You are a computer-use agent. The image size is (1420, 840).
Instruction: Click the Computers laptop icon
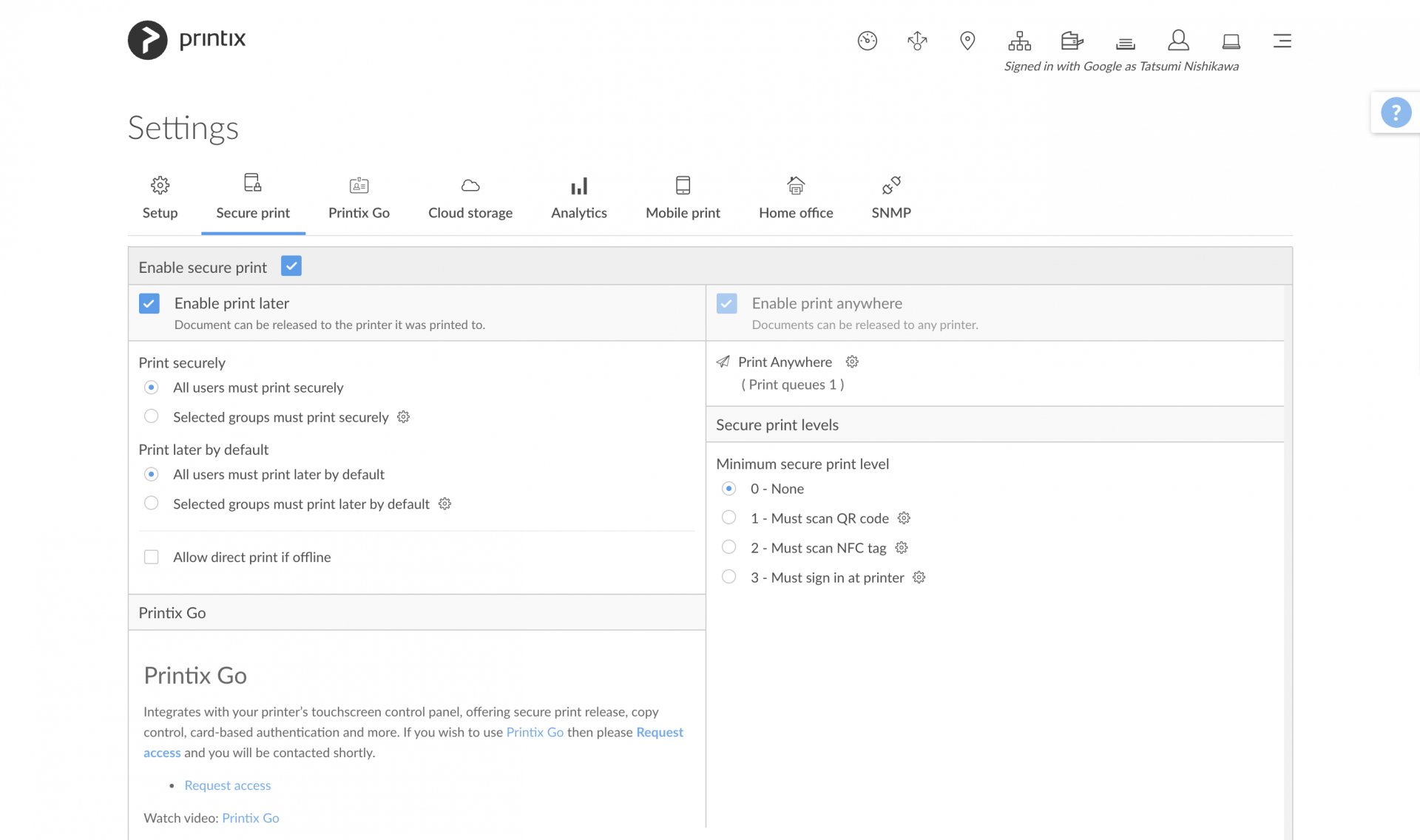tap(1230, 42)
